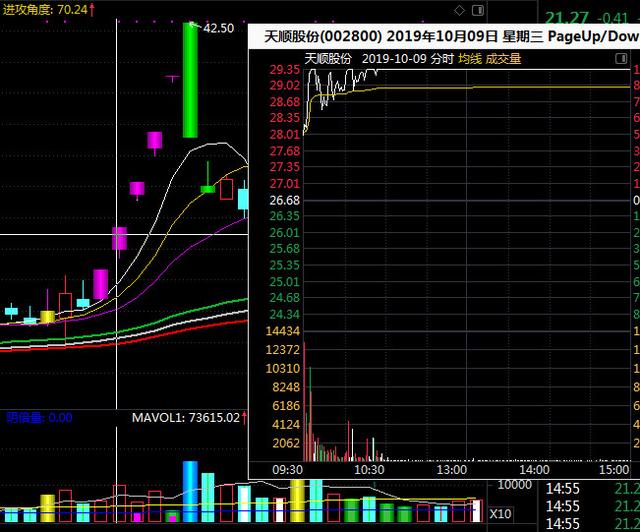640x532 pixels.
Task: Click the 10000 volume scale label
Action: click(515, 485)
